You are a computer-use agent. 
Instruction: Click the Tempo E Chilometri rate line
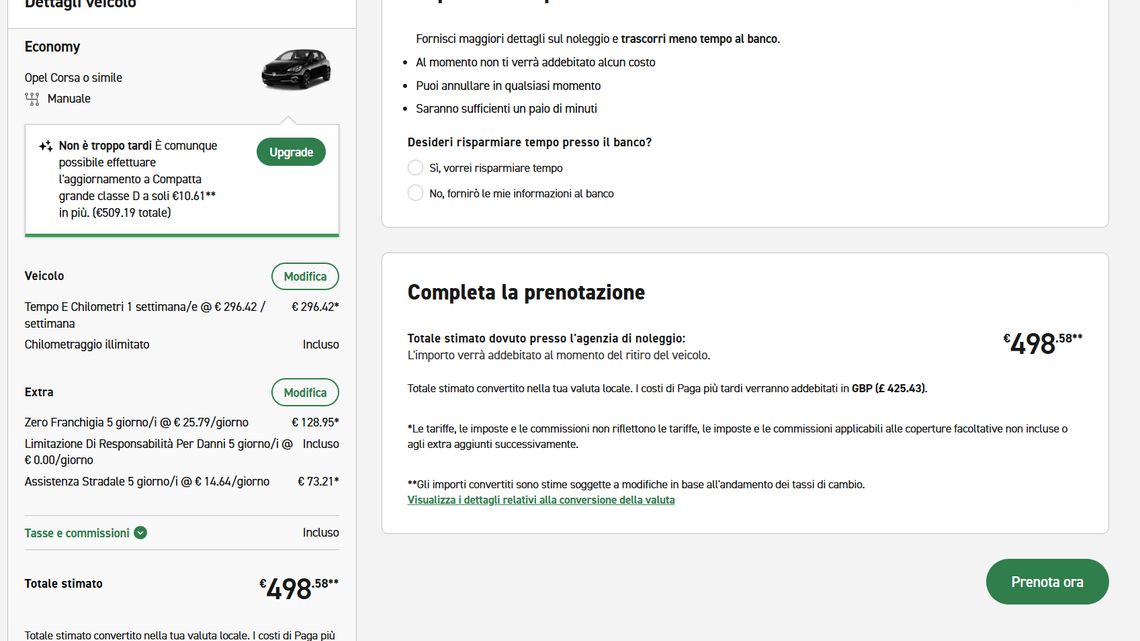coord(182,315)
